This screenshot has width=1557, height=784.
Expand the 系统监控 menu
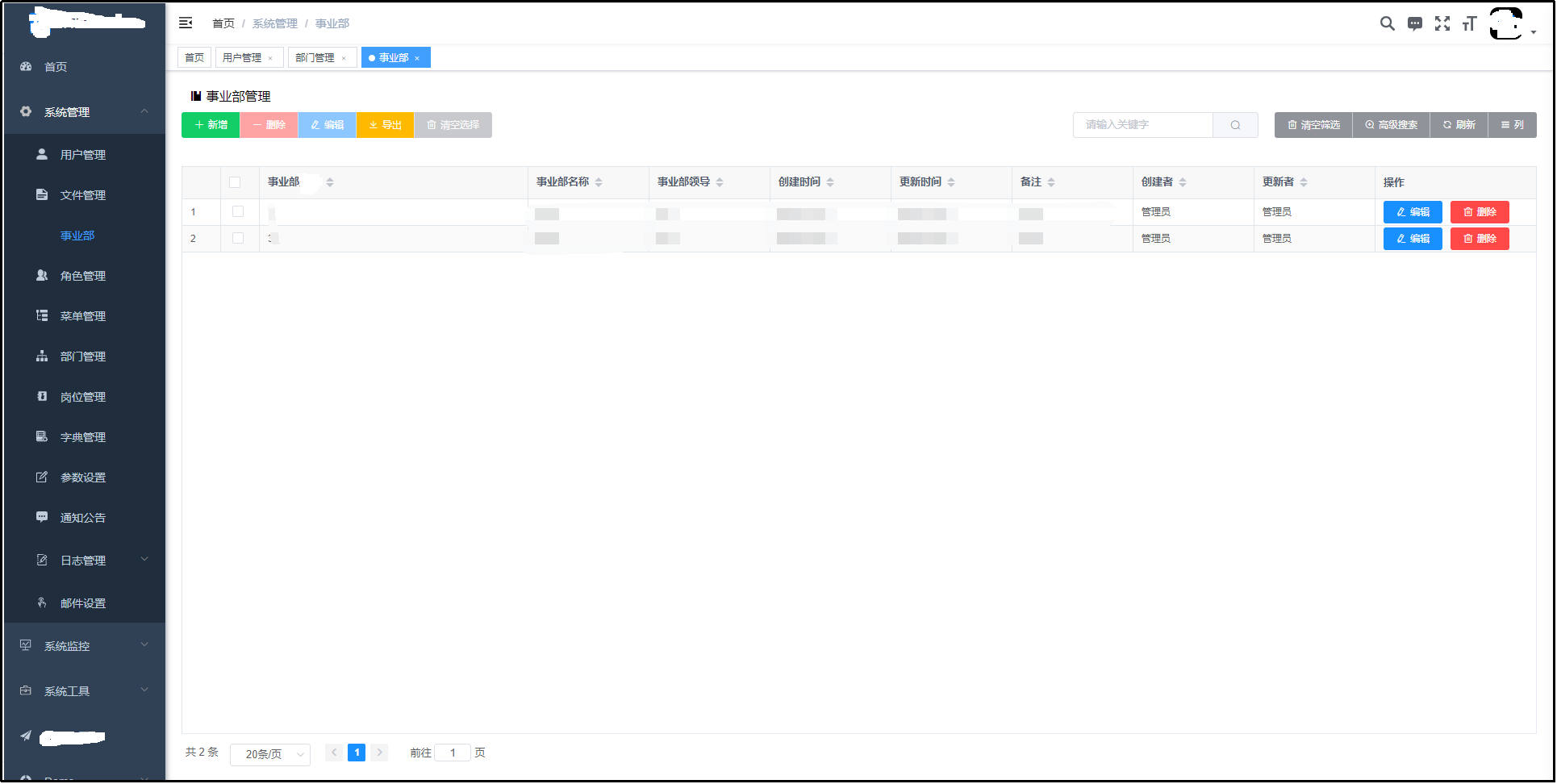(84, 646)
